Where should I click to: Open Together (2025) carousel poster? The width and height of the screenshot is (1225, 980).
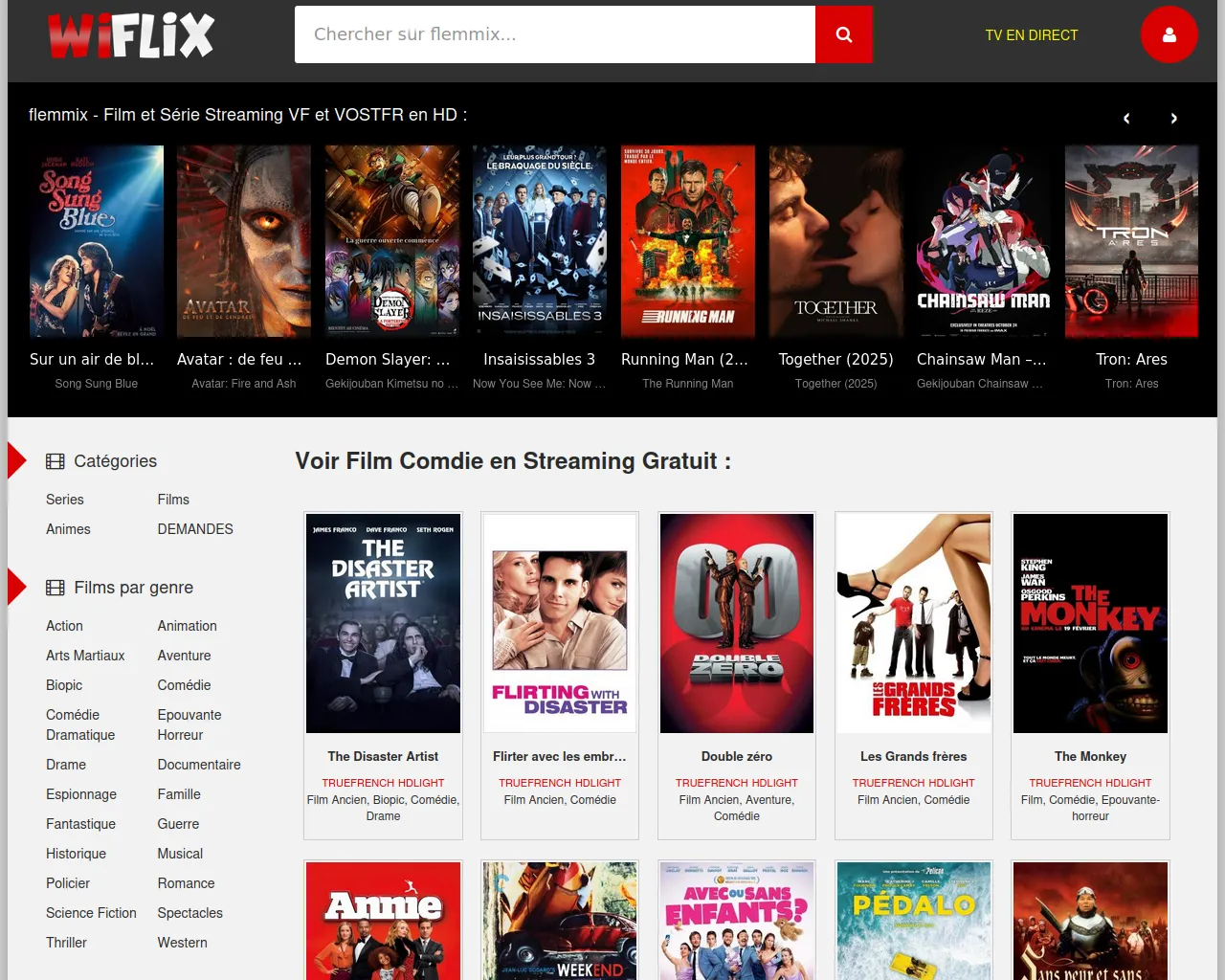(x=836, y=241)
